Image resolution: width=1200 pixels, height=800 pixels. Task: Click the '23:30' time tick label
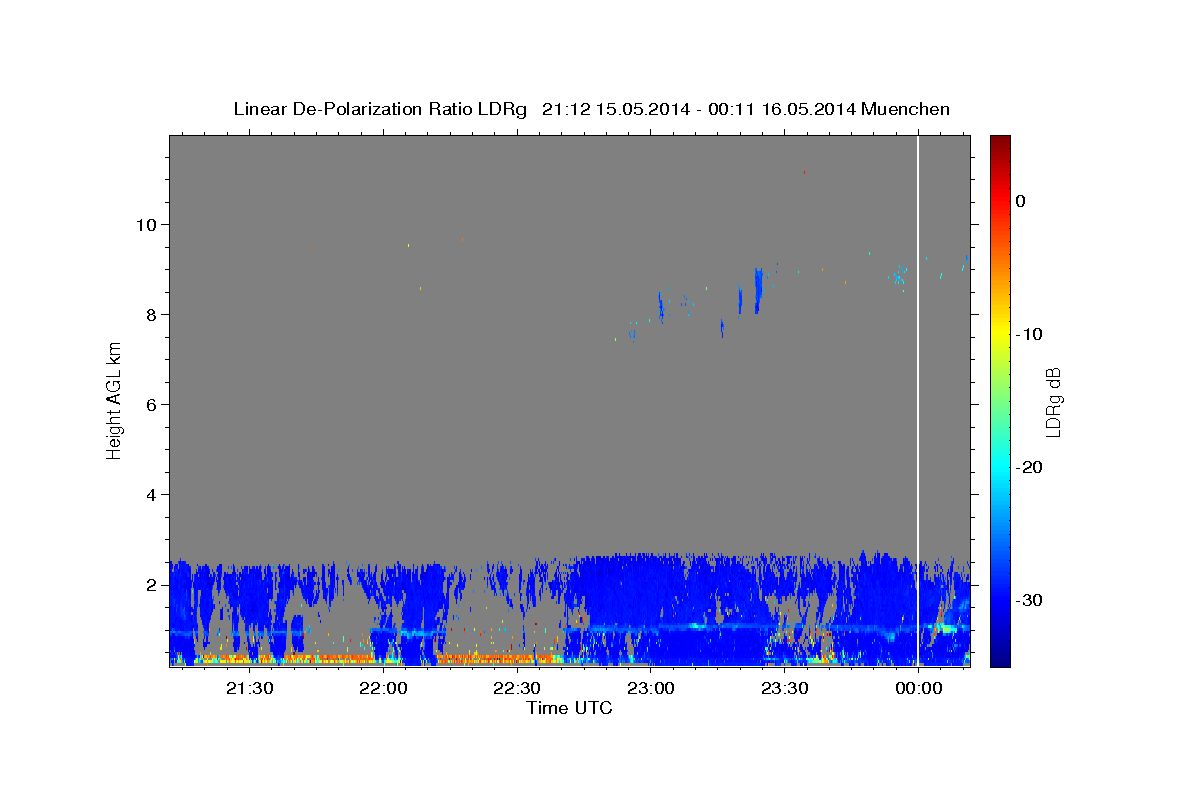point(785,688)
